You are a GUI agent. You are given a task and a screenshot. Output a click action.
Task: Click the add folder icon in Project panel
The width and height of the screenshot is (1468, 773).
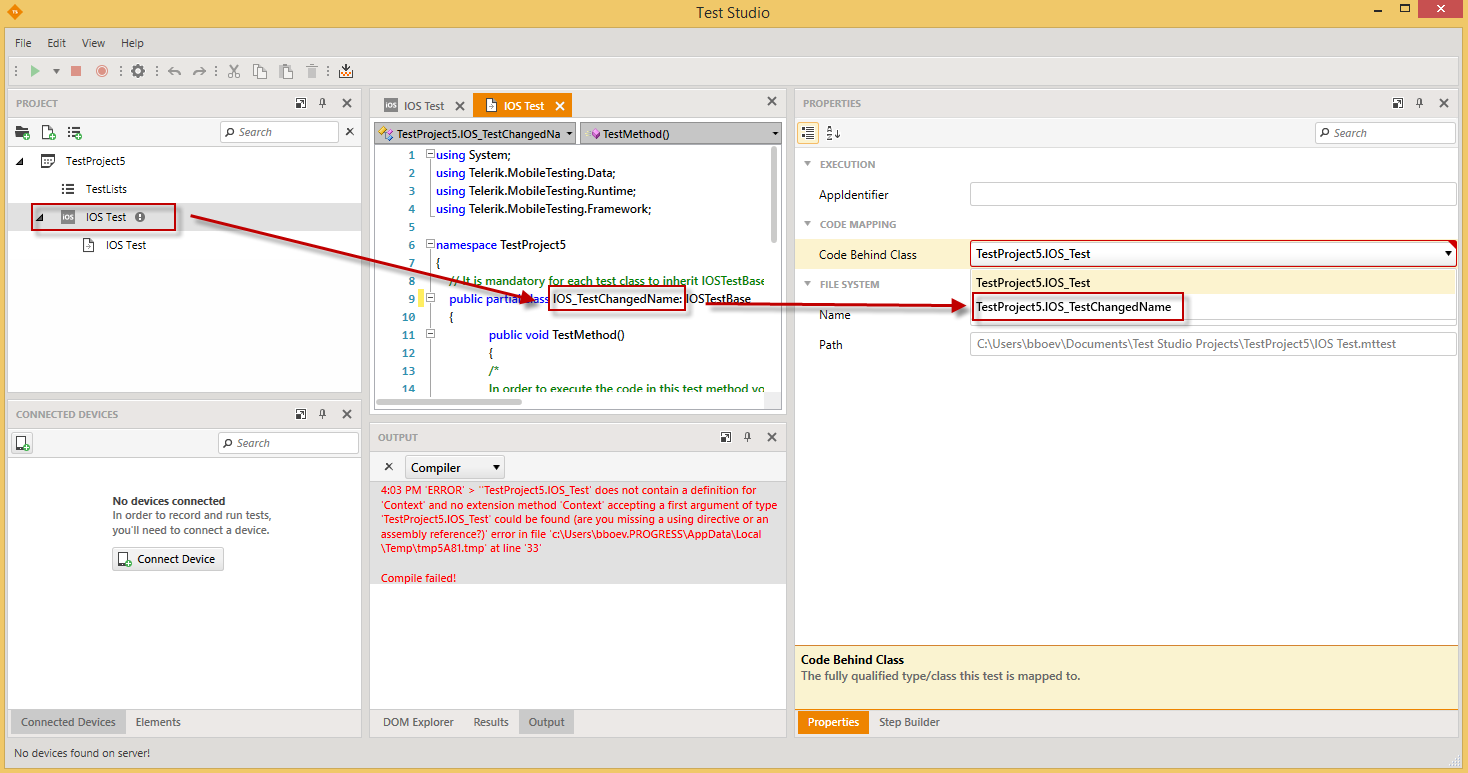[22, 132]
